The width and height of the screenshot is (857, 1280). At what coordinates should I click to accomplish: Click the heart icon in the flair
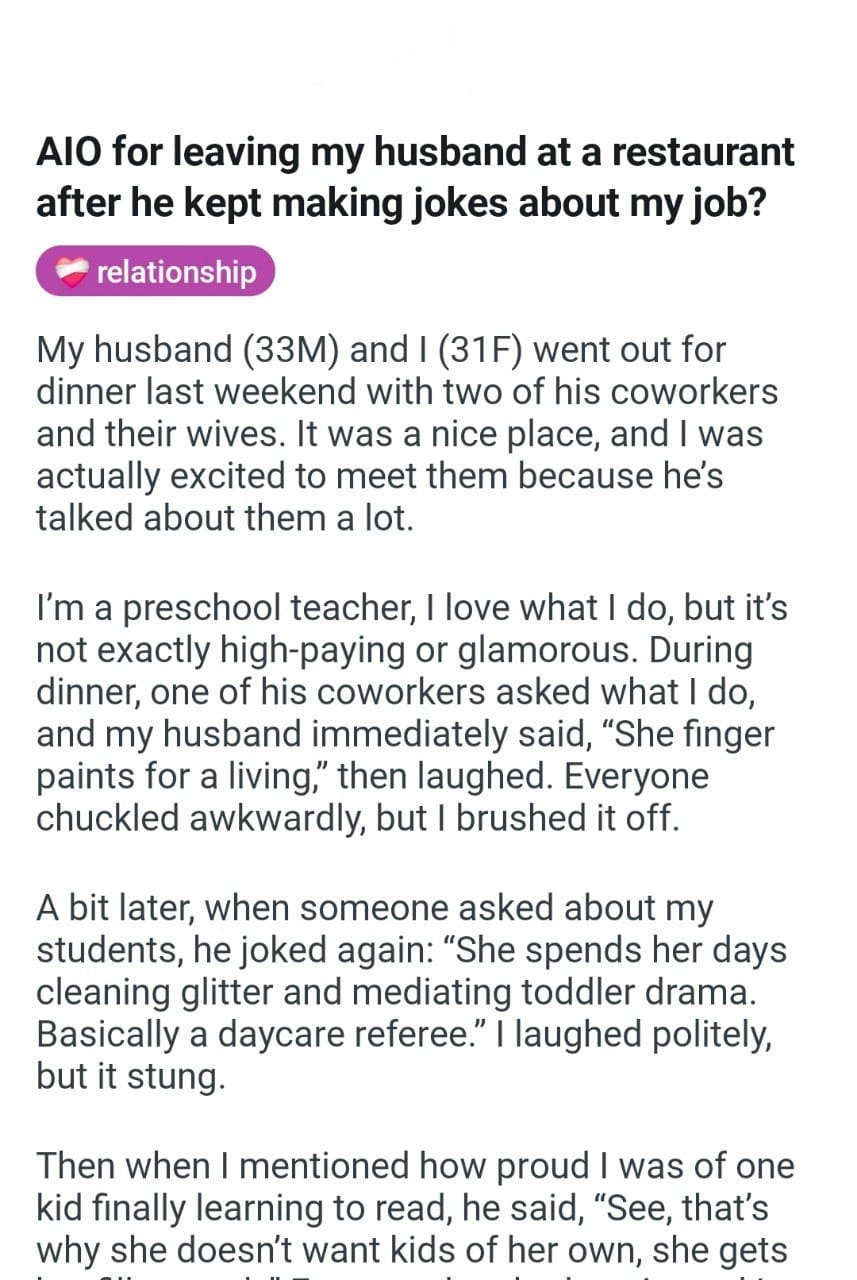(73, 272)
